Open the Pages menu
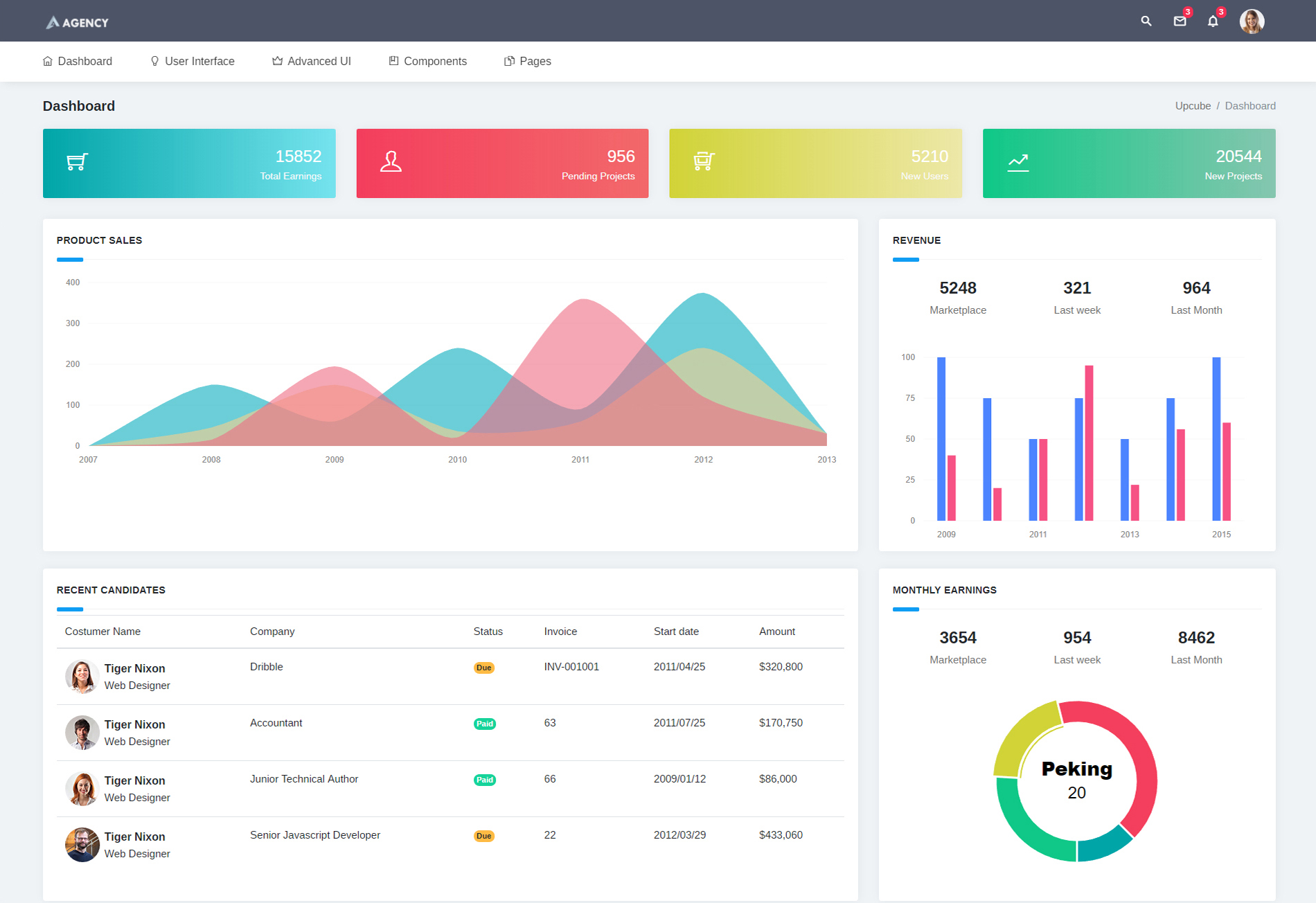Image resolution: width=1316 pixels, height=903 pixels. (x=528, y=61)
